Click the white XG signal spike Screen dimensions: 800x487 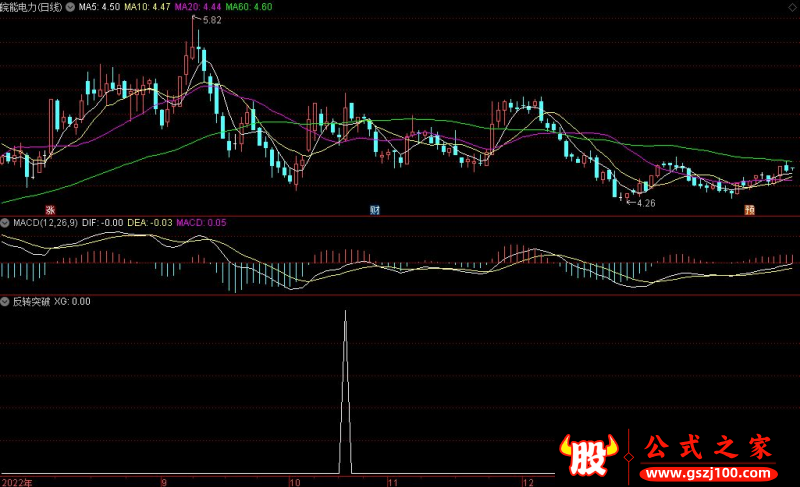click(x=345, y=393)
